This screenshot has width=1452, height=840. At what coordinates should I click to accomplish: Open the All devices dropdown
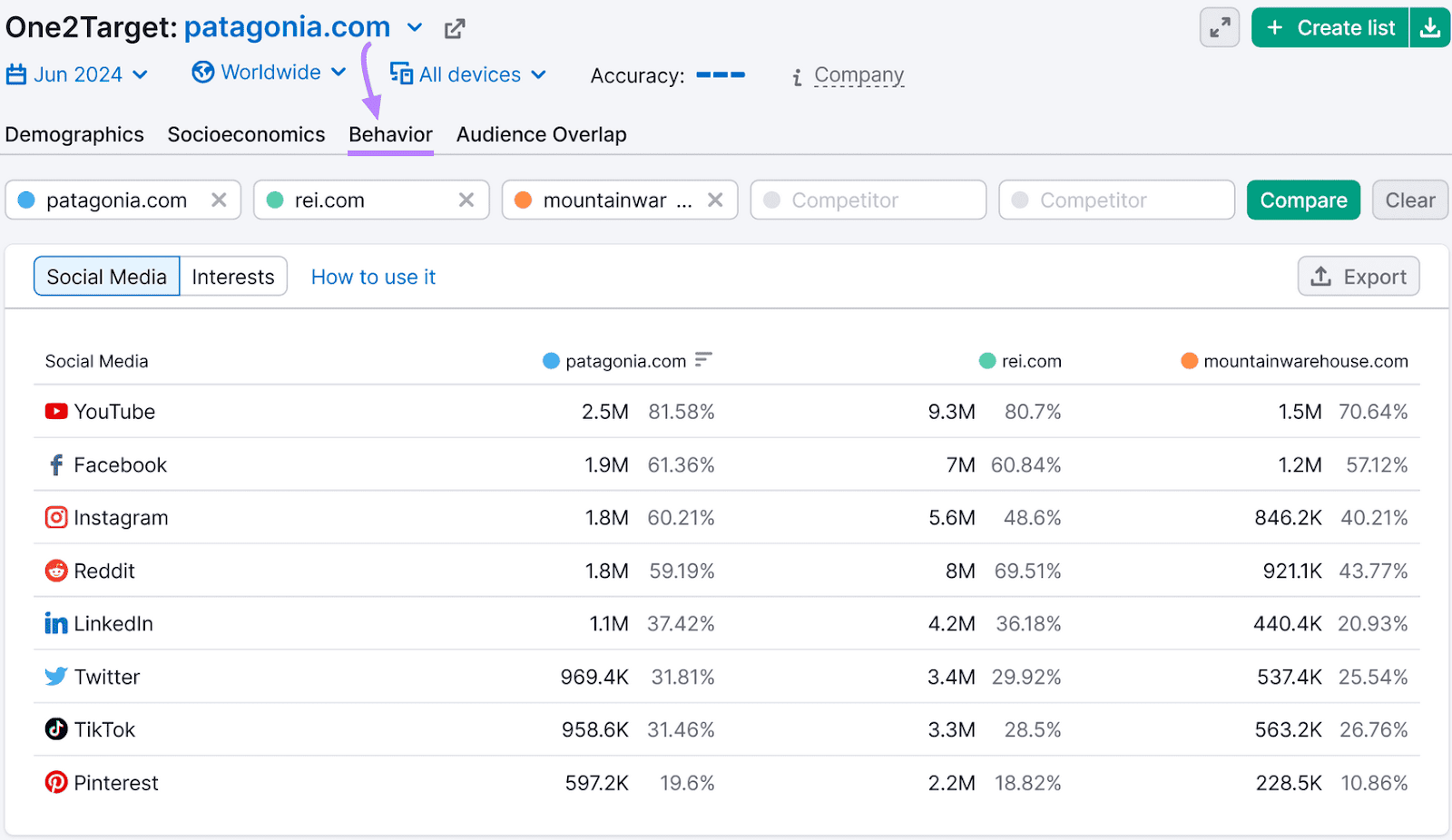pyautogui.click(x=468, y=74)
